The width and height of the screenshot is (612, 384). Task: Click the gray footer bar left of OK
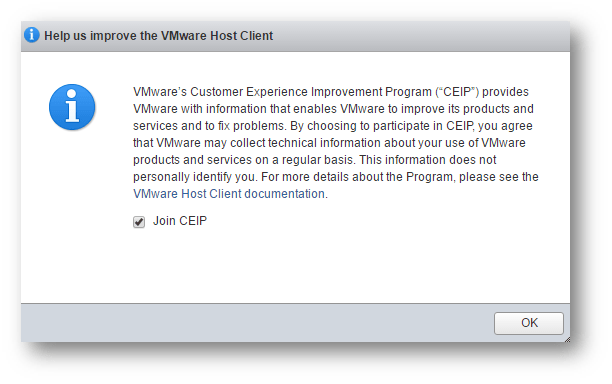(258, 323)
